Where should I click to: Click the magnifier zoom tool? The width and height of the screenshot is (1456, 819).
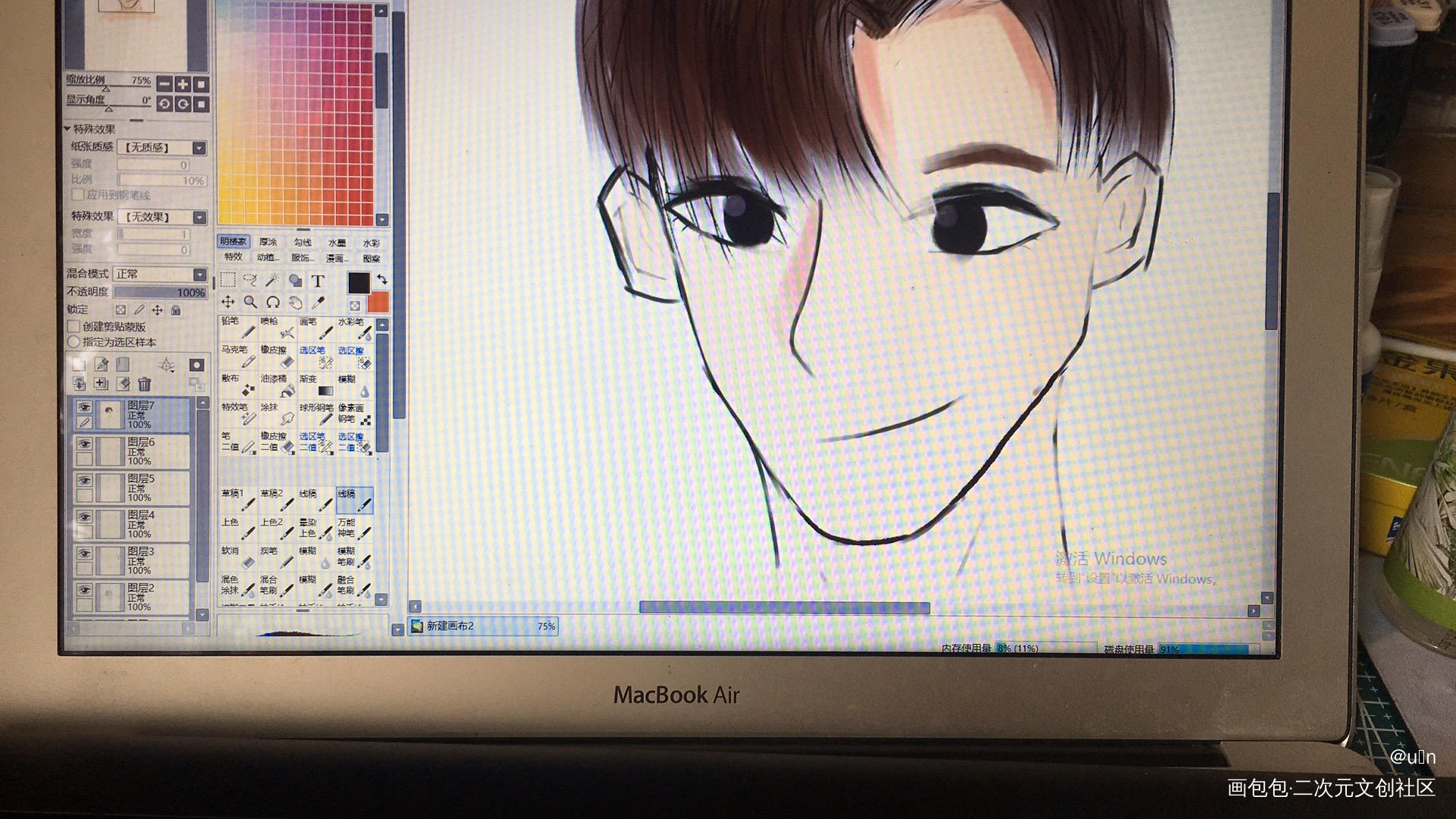click(x=250, y=303)
